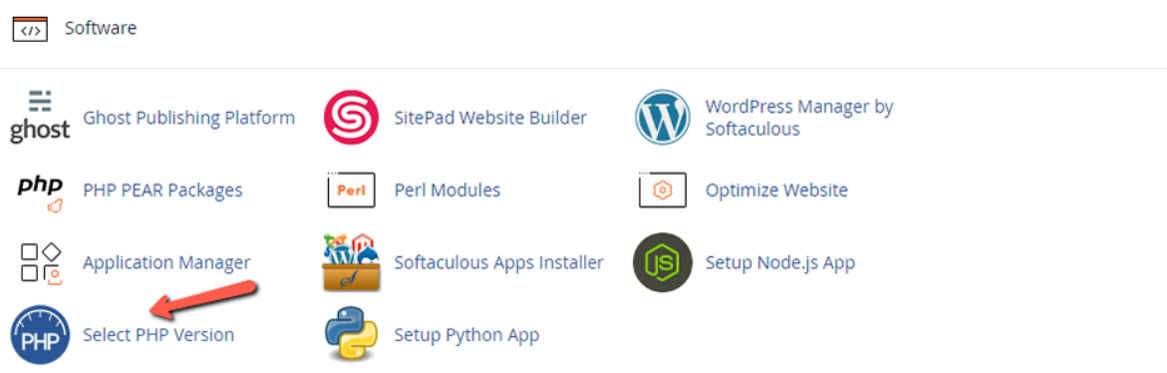Click the Perl Modules icon
This screenshot has height=373, width=1167.
tap(351, 190)
